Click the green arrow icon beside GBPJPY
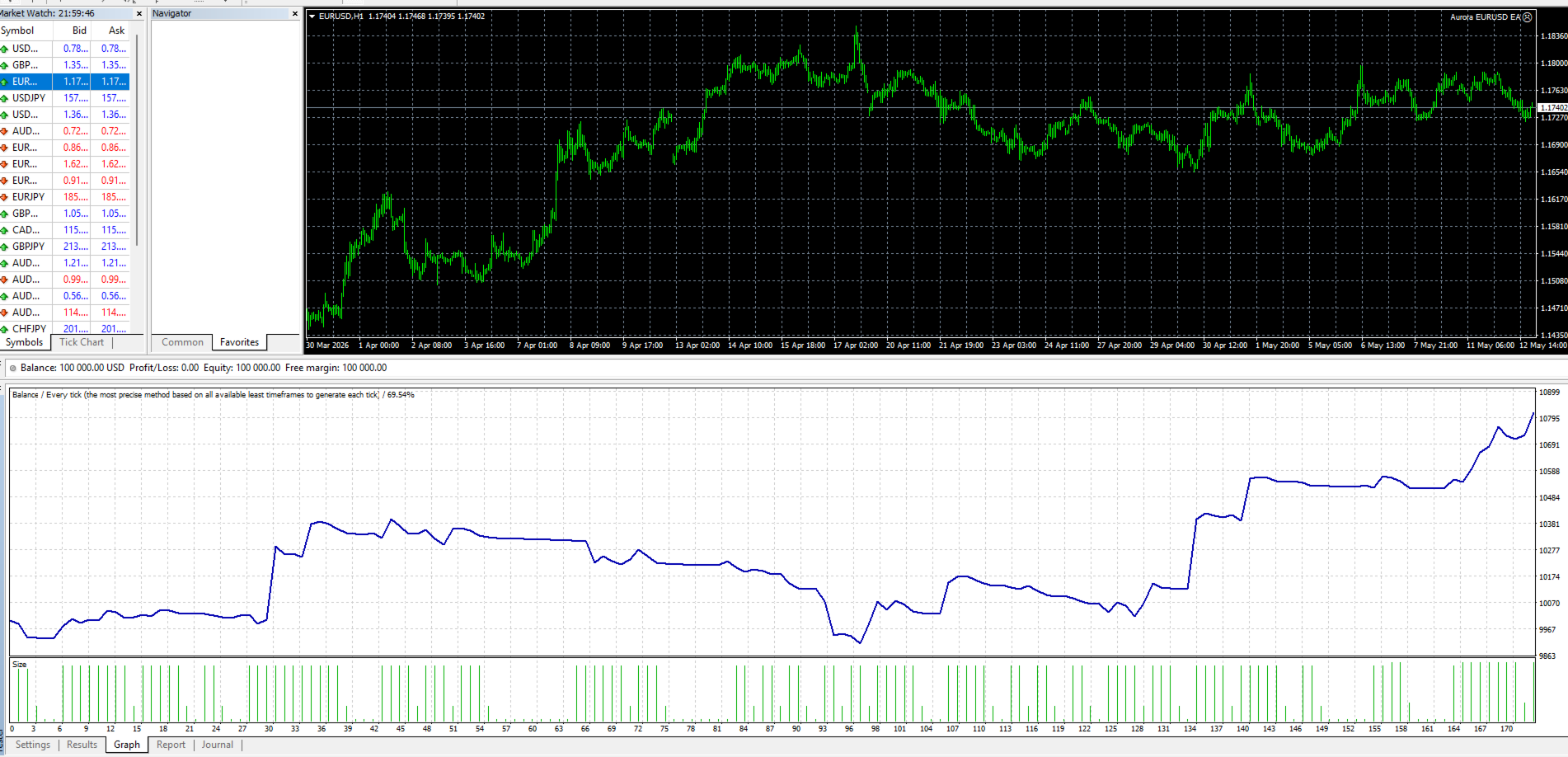Screen dimensions: 1568x757 coord(4,247)
